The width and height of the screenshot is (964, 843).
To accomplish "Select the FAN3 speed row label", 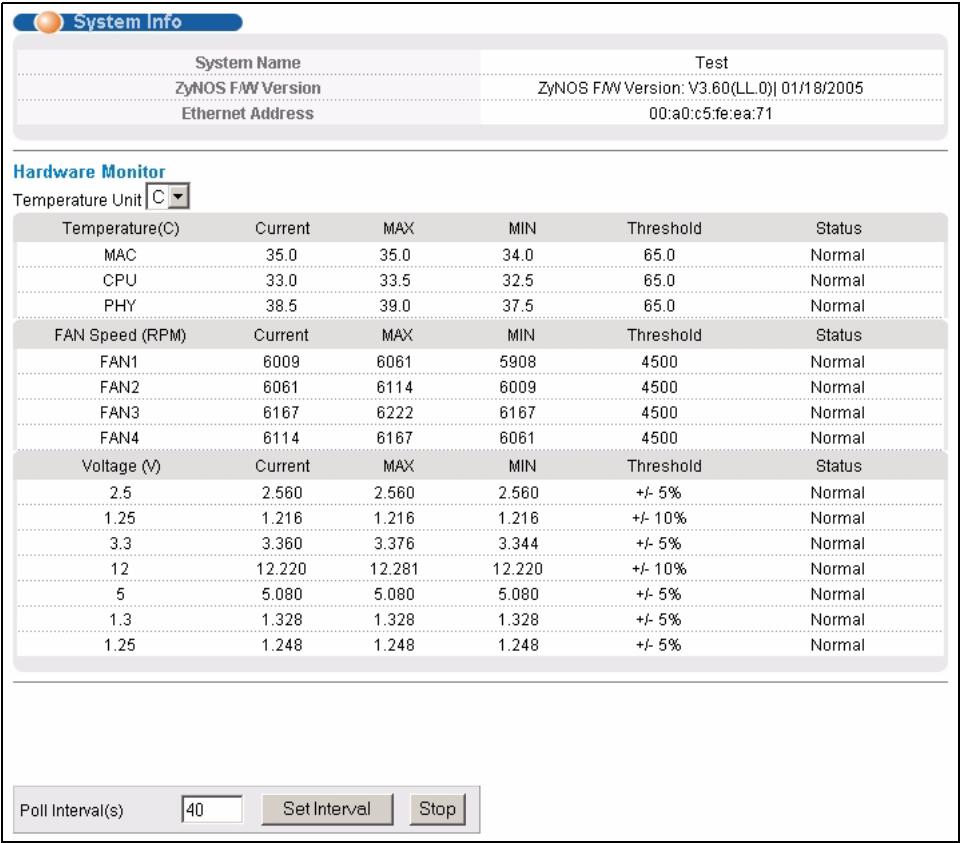I will (x=120, y=413).
